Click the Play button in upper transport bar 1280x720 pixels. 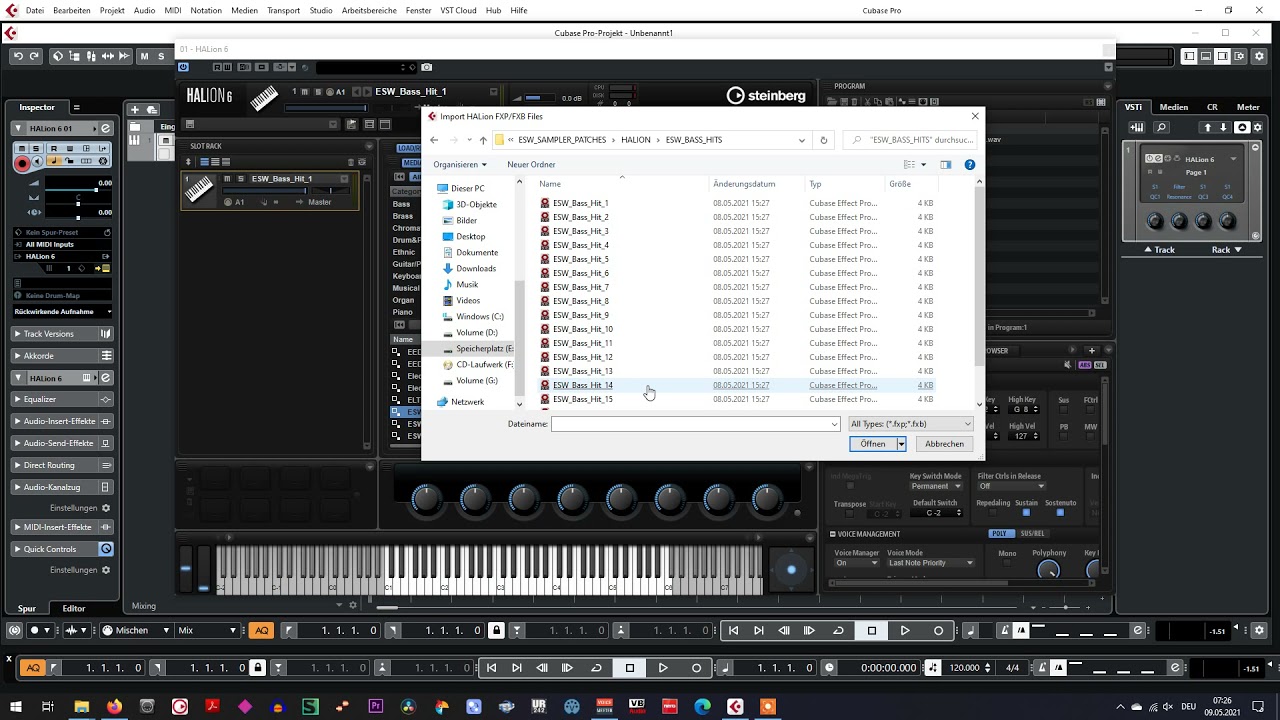point(905,630)
